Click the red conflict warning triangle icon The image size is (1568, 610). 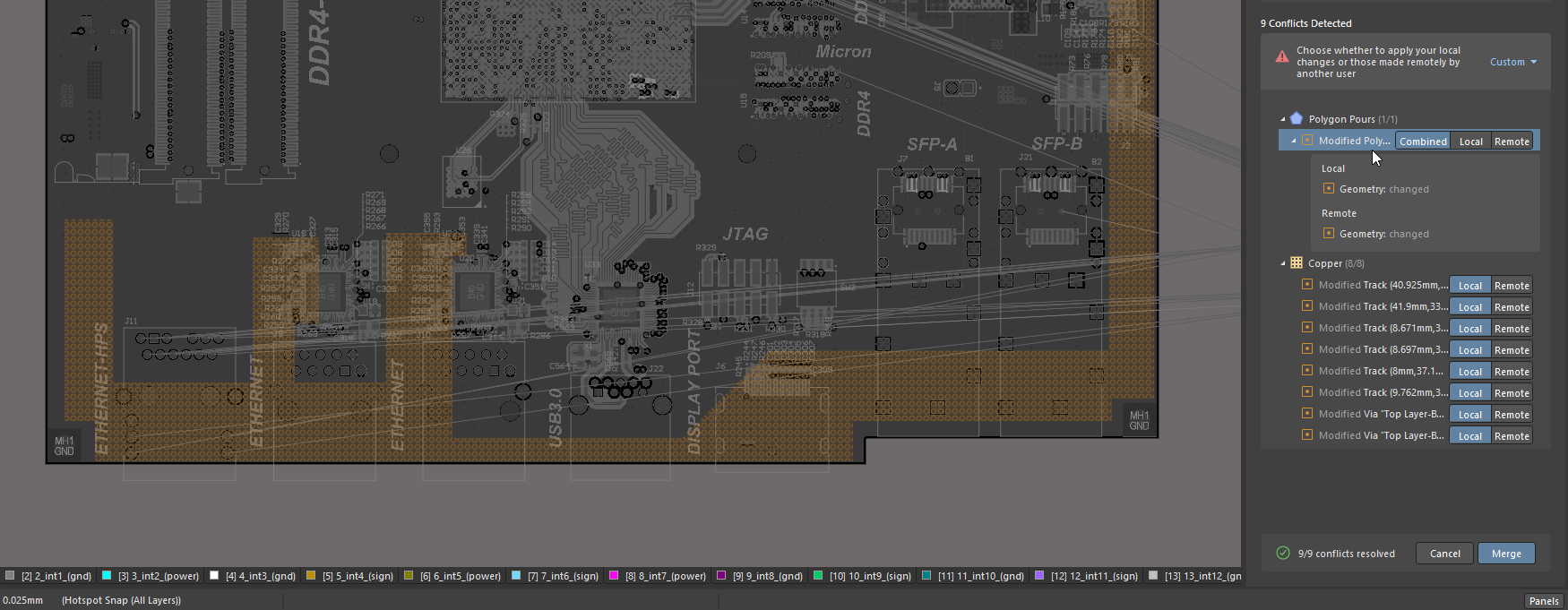click(x=1282, y=57)
